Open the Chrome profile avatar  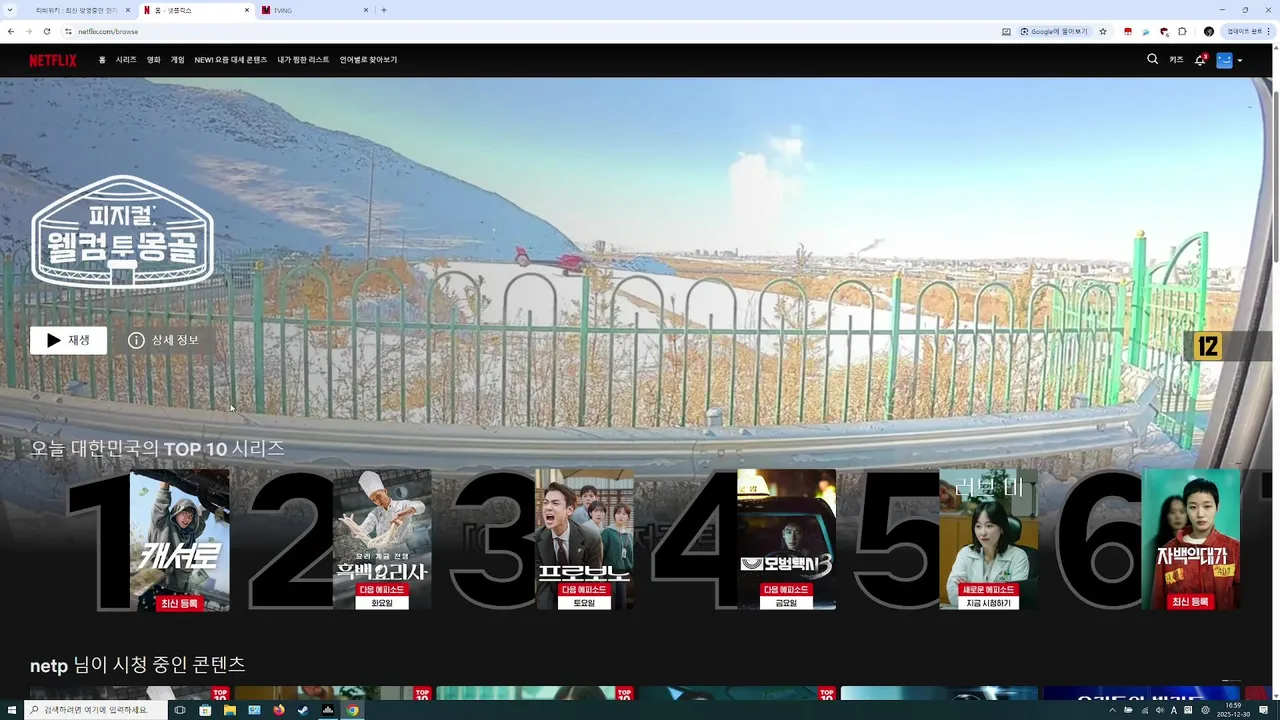tap(1208, 31)
